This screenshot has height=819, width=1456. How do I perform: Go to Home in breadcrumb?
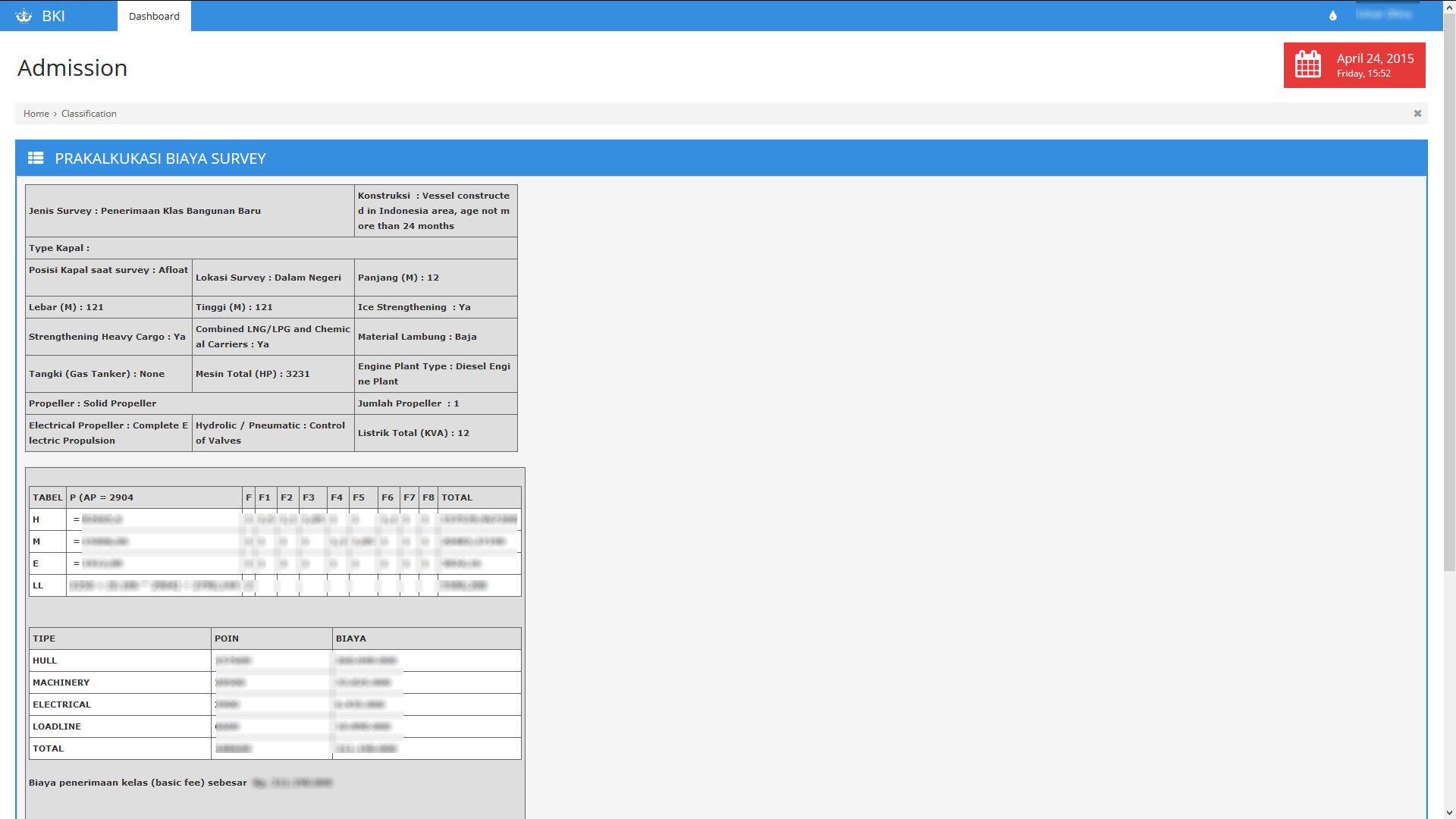tap(36, 114)
